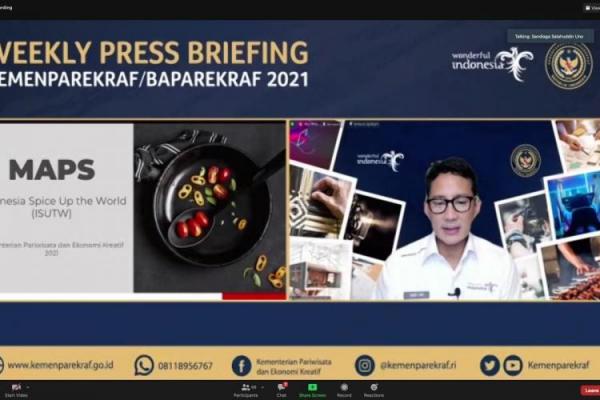Open the Reactions menu
The width and height of the screenshot is (600, 400).
(x=374, y=389)
